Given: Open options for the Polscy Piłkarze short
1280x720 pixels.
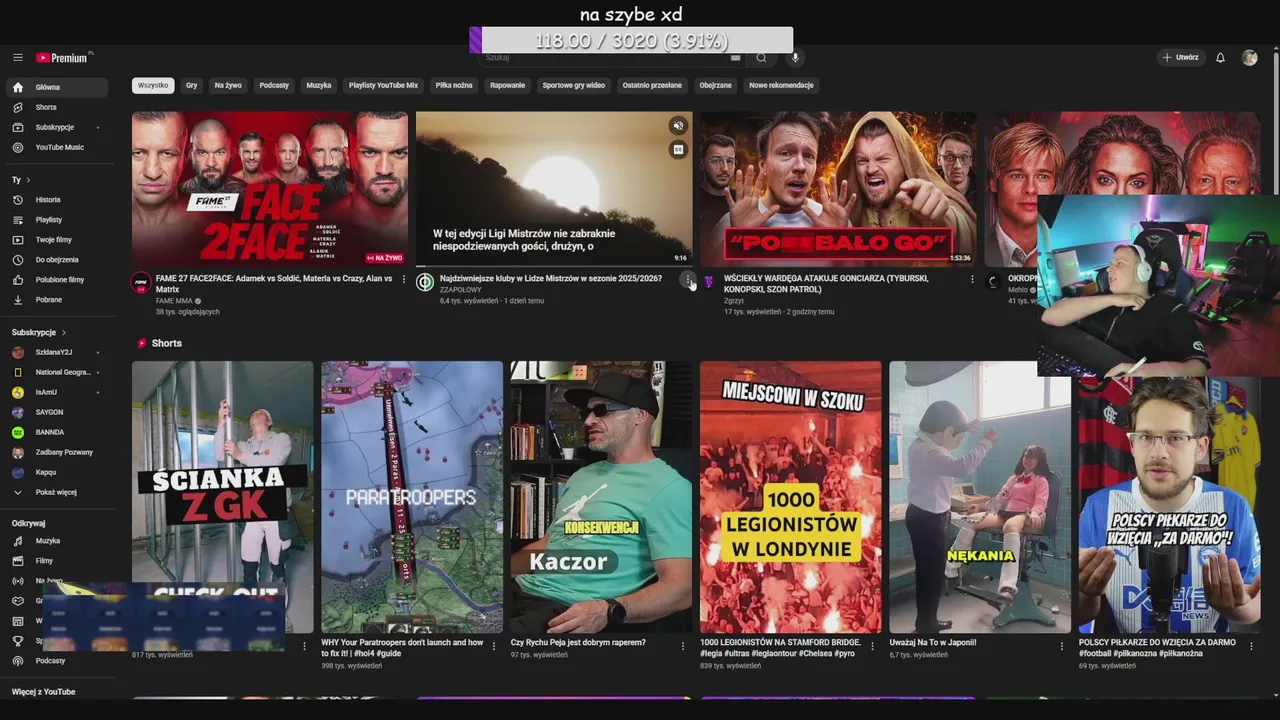Looking at the screenshot, I should 1251,646.
